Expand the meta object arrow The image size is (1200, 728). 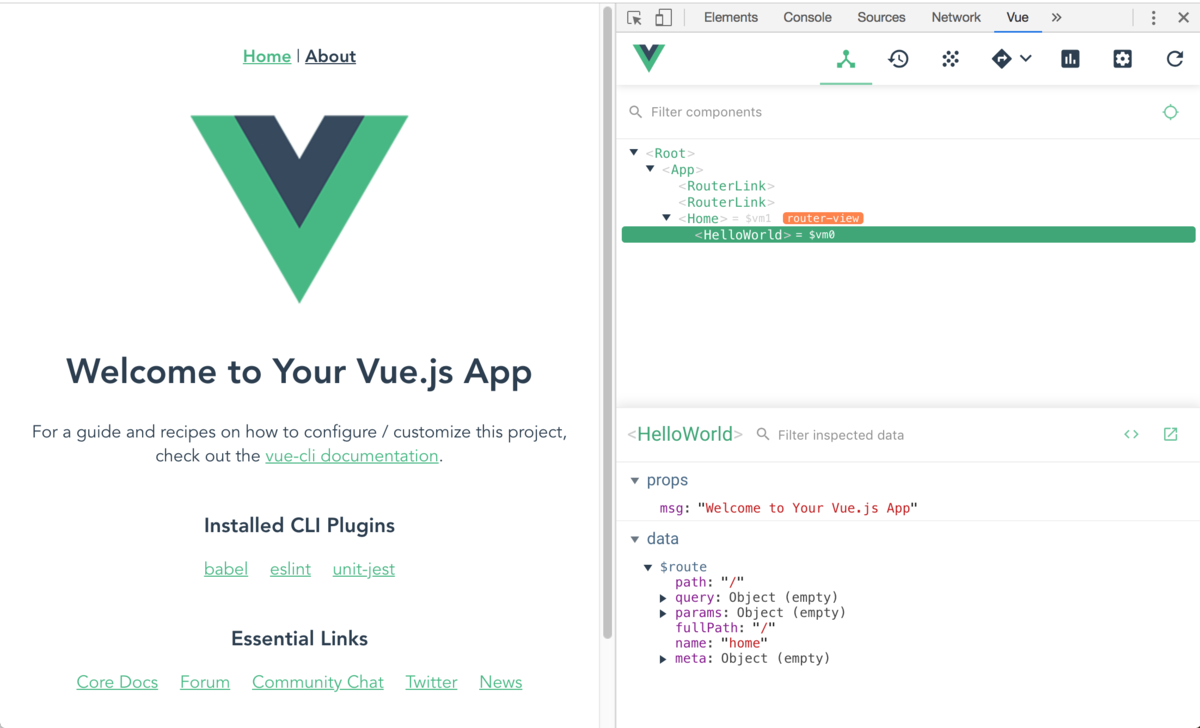[663, 659]
